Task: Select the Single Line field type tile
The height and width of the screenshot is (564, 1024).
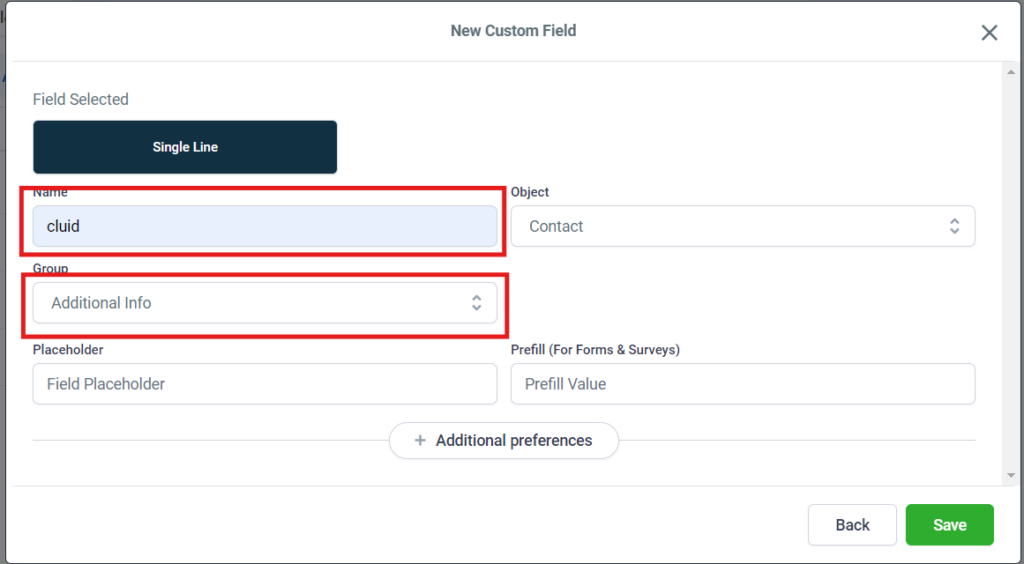Action: click(x=185, y=147)
